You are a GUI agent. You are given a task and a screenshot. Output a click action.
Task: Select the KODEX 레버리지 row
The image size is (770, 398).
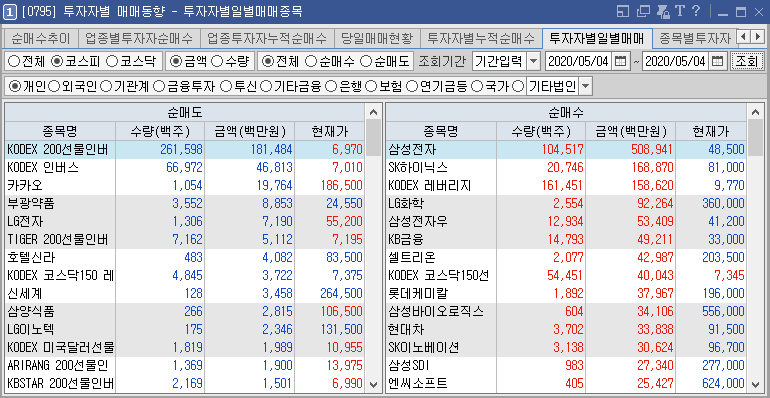(x=566, y=185)
